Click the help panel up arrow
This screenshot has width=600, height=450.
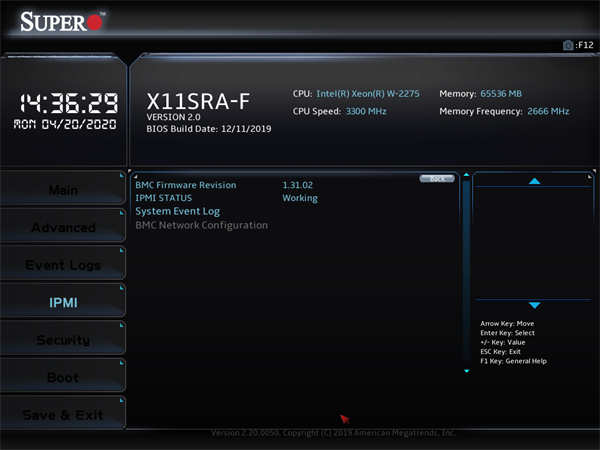coord(534,181)
